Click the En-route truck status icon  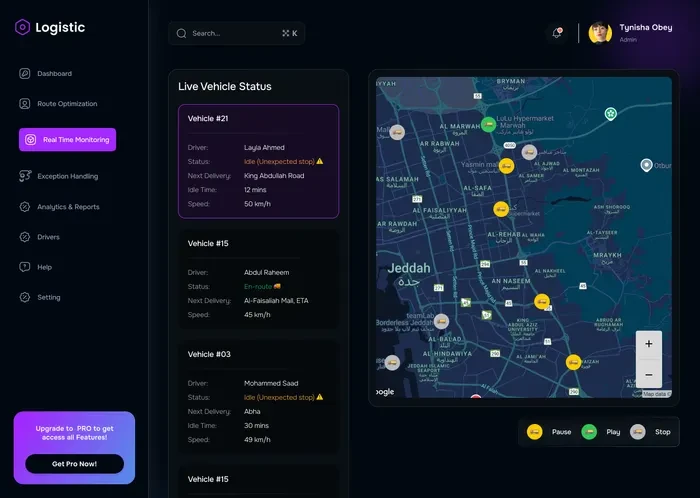pos(277,286)
